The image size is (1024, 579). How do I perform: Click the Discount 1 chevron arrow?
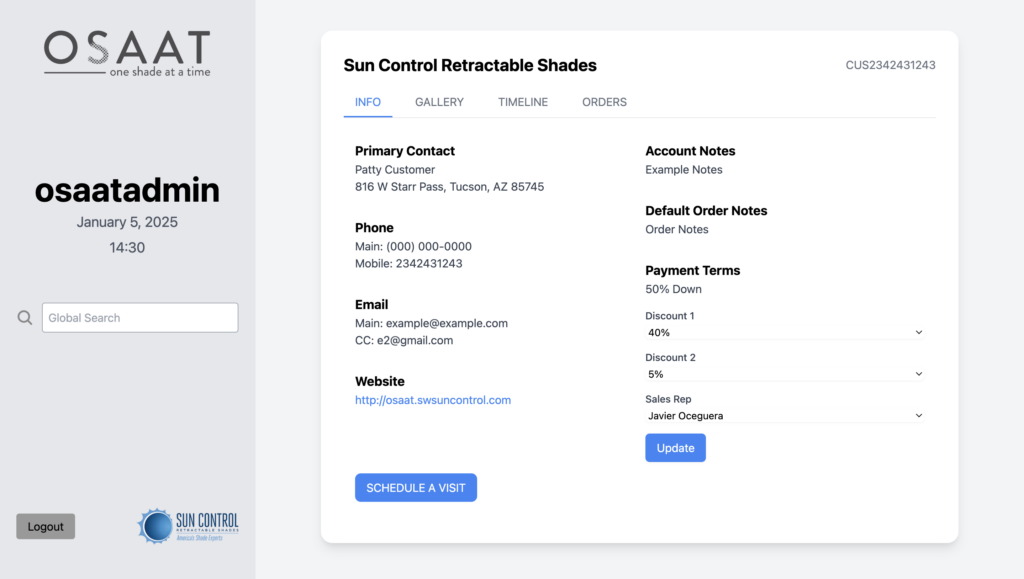(918, 332)
